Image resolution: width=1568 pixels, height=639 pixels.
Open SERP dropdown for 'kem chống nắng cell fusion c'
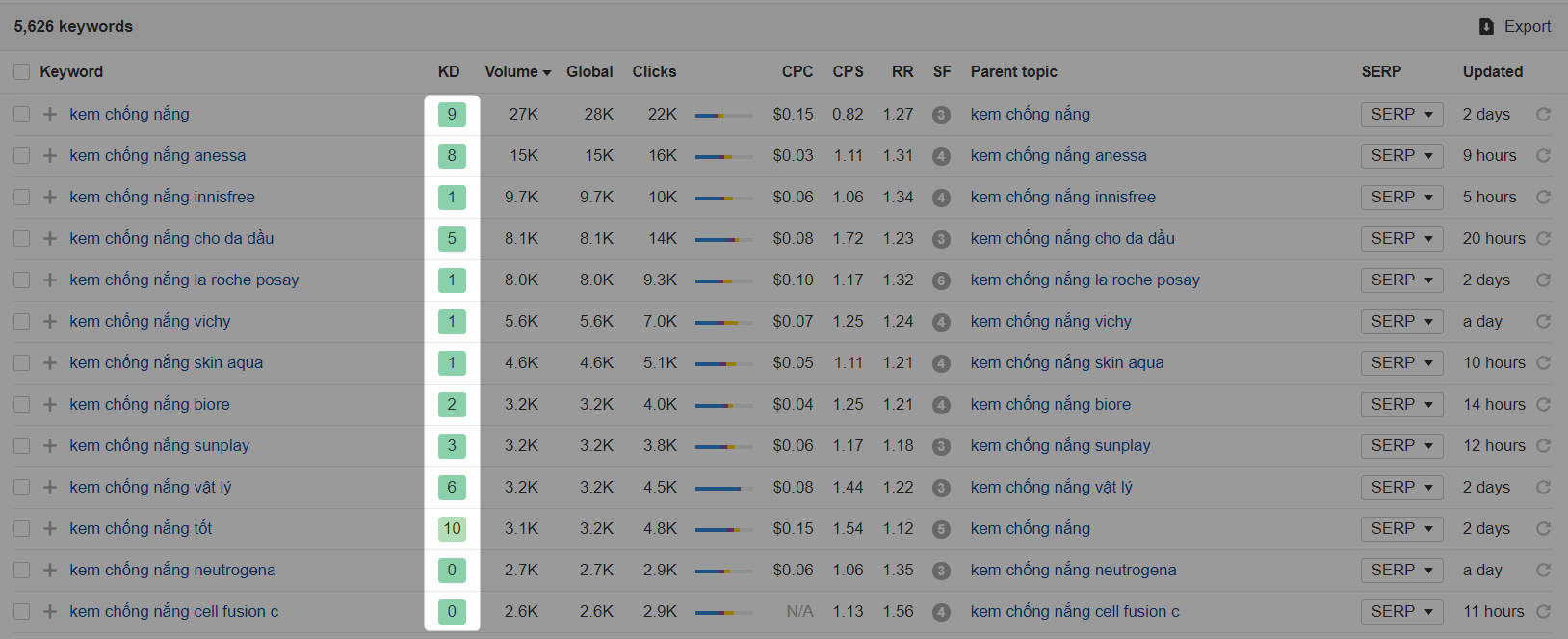(1401, 611)
